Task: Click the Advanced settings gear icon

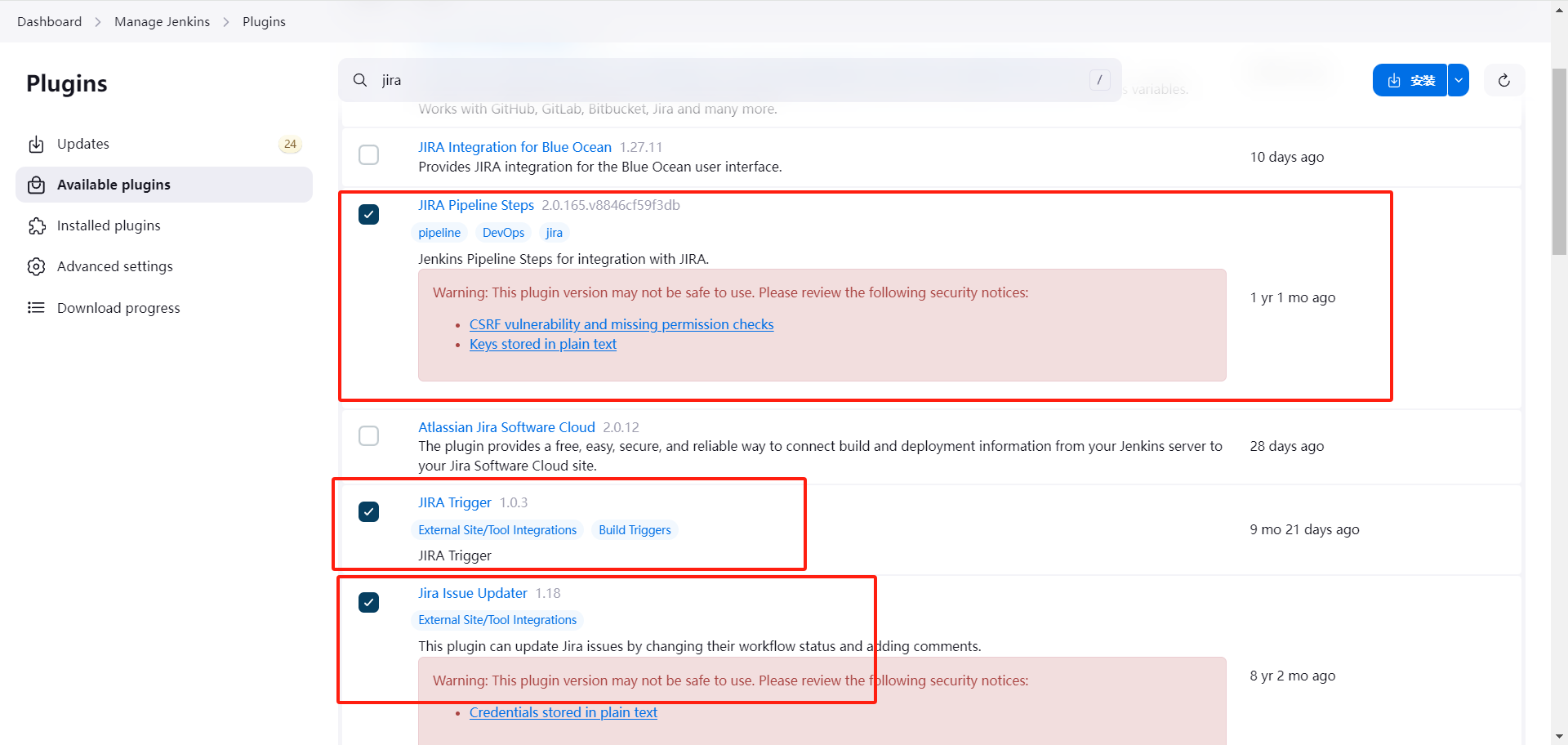Action: (36, 267)
